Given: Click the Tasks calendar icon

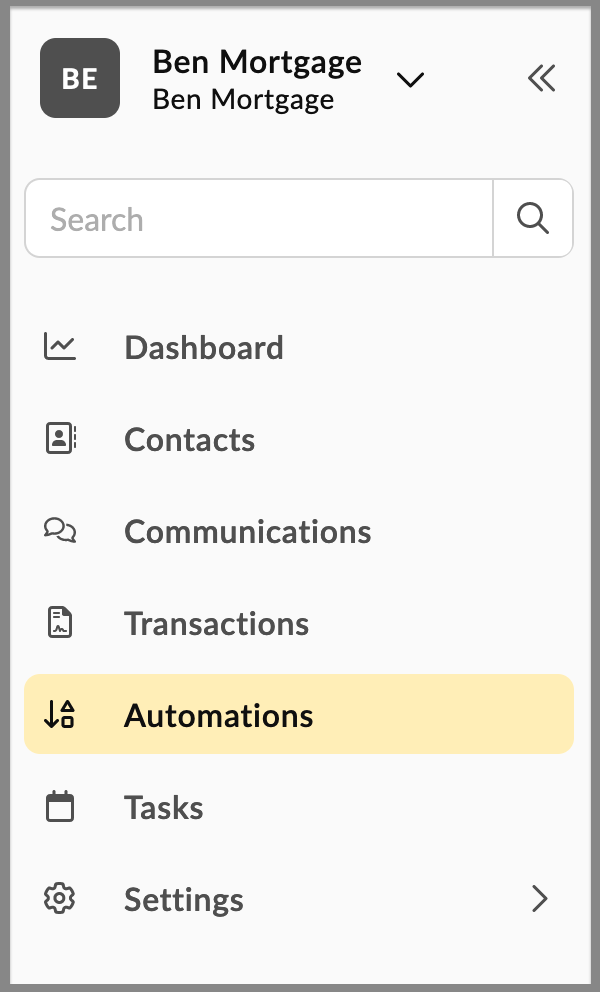Looking at the screenshot, I should tap(60, 806).
